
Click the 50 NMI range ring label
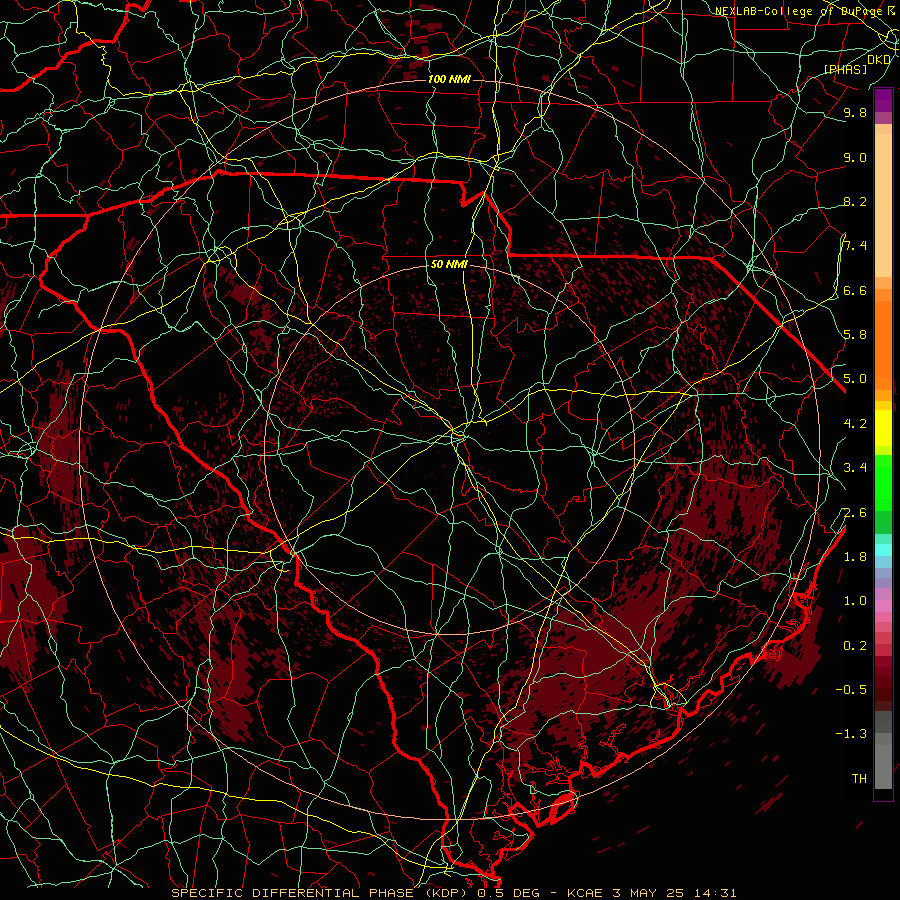[449, 264]
